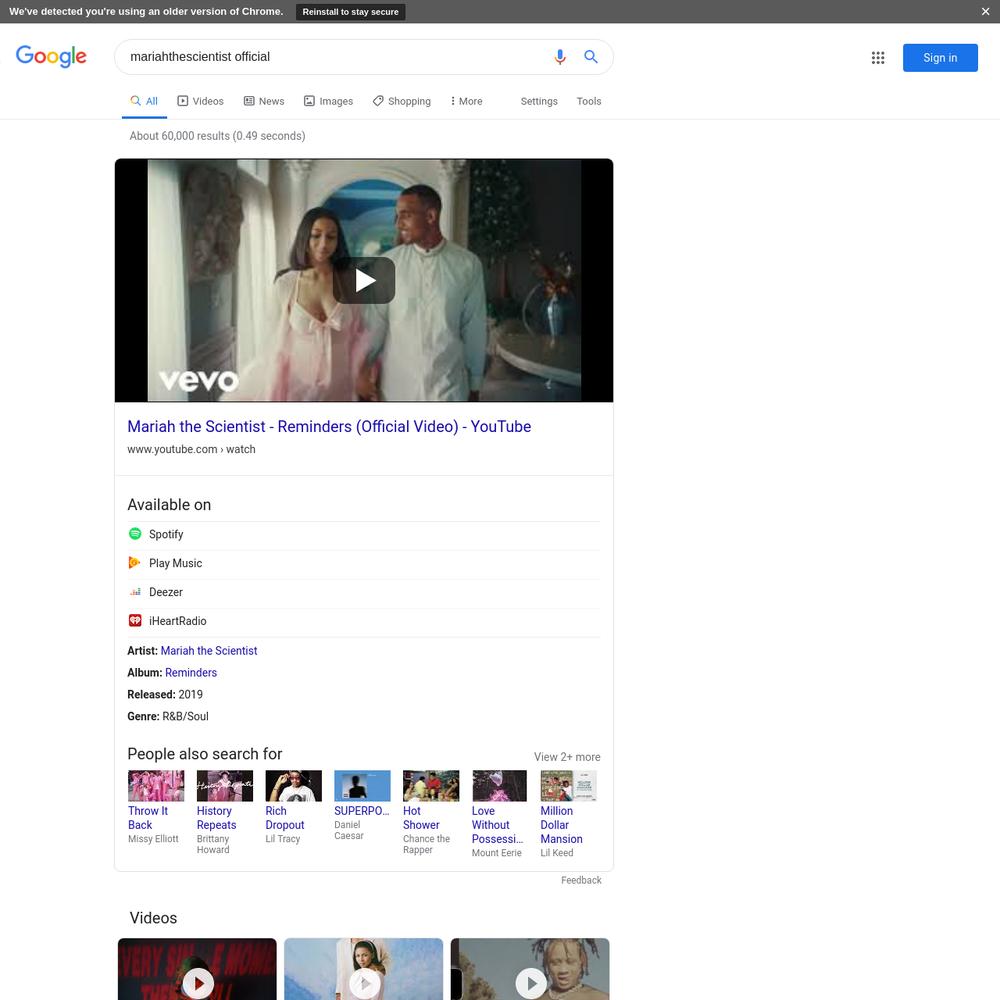Click View 2+ more link

[x=567, y=756]
